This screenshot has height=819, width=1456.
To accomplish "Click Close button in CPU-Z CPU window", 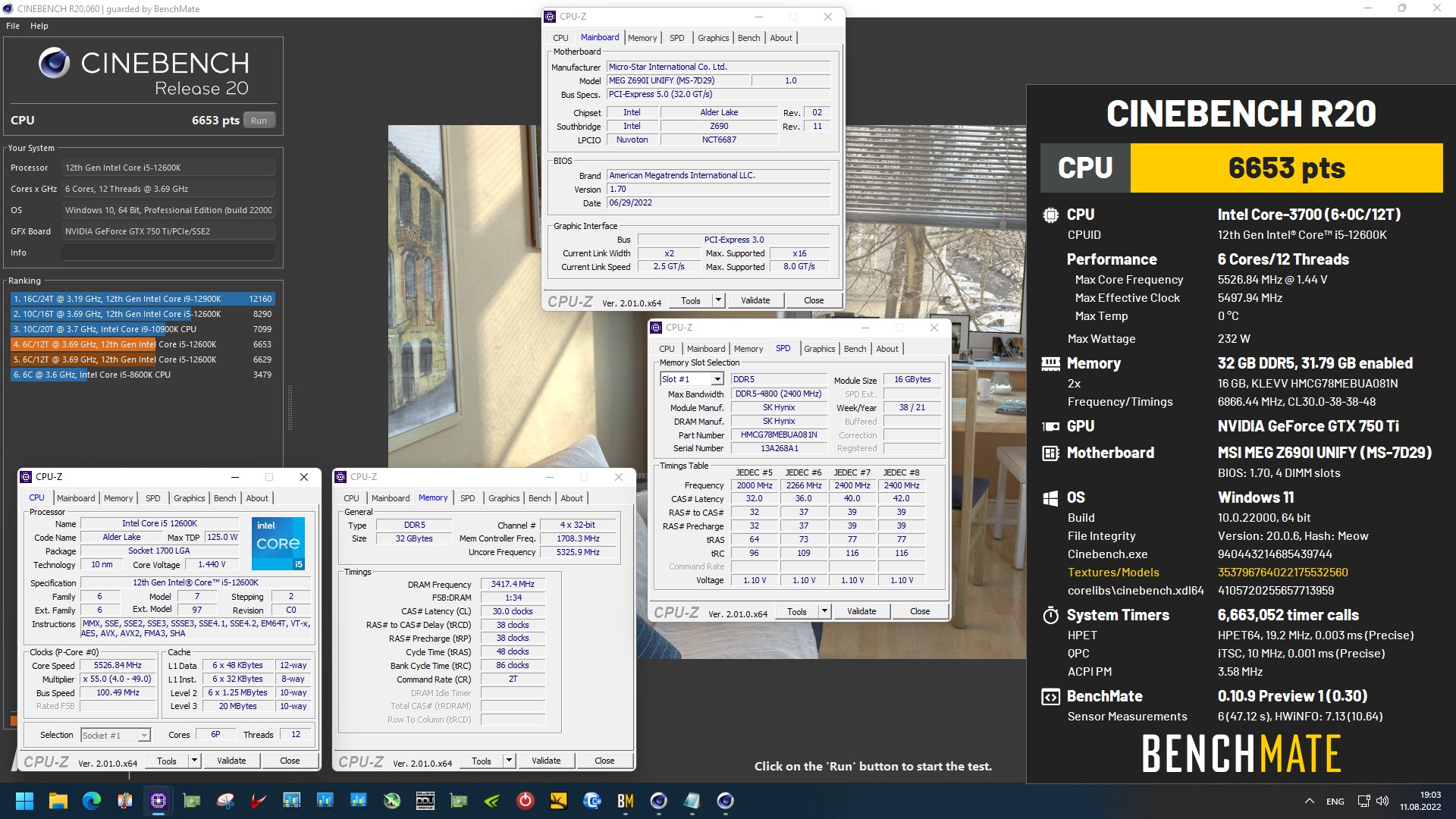I will (x=290, y=761).
